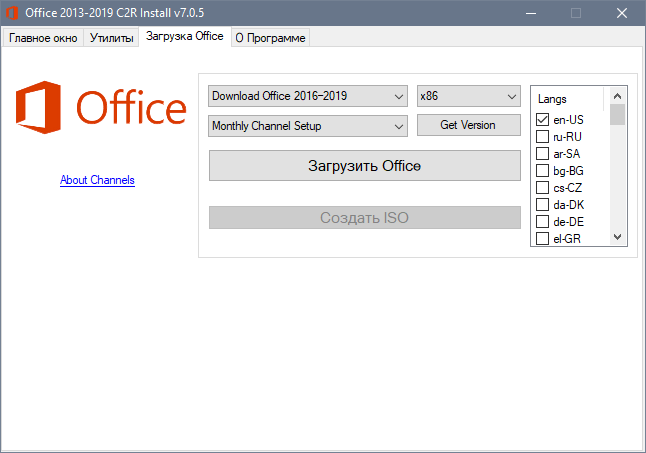Image resolution: width=646 pixels, height=453 pixels.
Task: Switch to the Главное окно tab
Action: [x=43, y=38]
